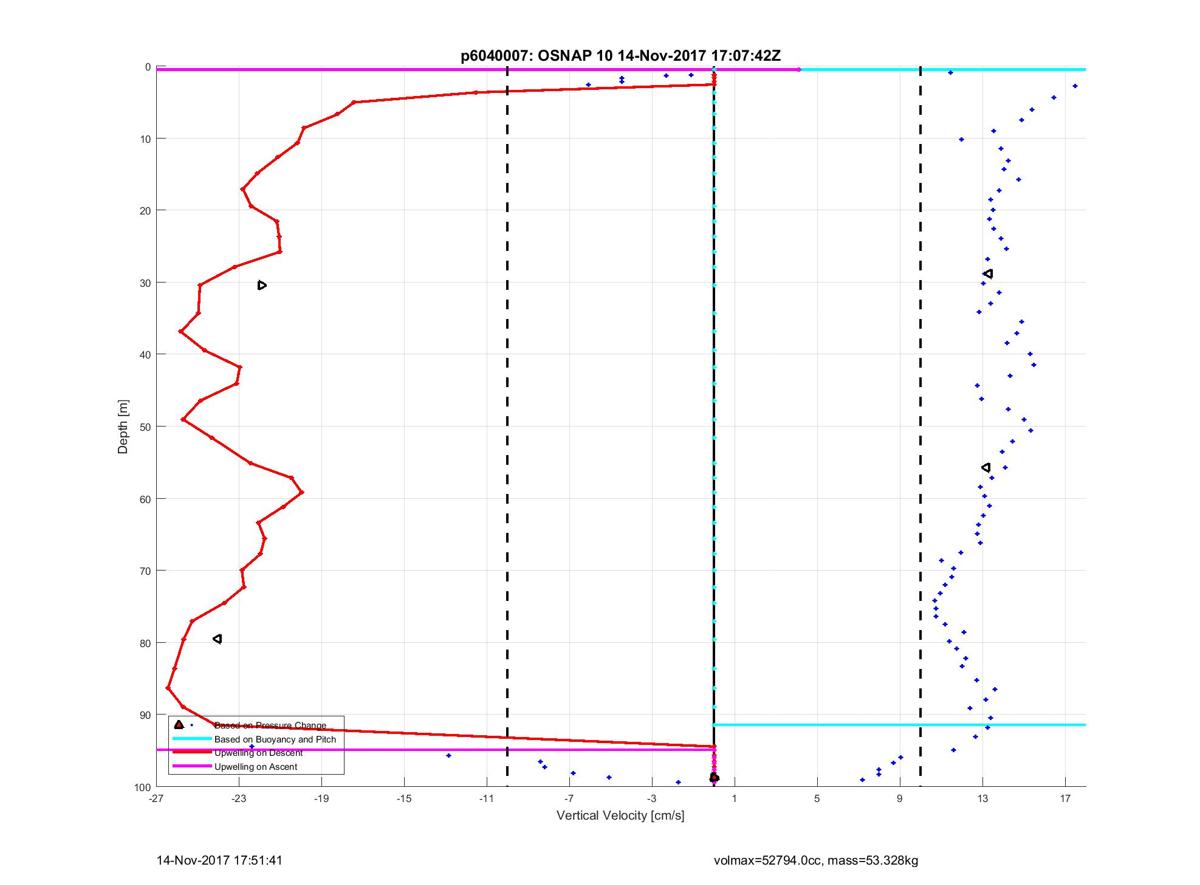The image size is (1200, 885).
Task: Click the 'Depth [m]' y-axis label
Action: [124, 427]
